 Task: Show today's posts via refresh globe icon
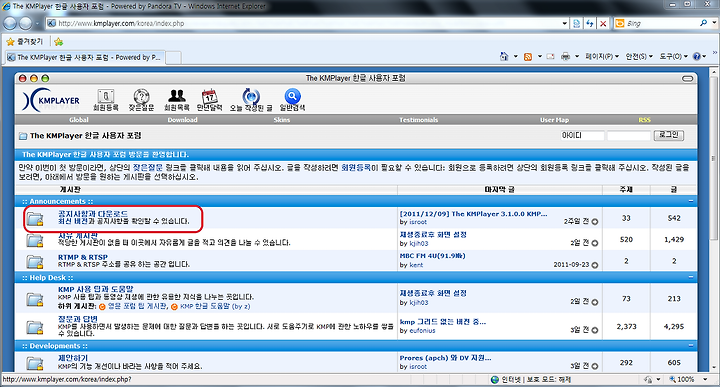(x=251, y=96)
